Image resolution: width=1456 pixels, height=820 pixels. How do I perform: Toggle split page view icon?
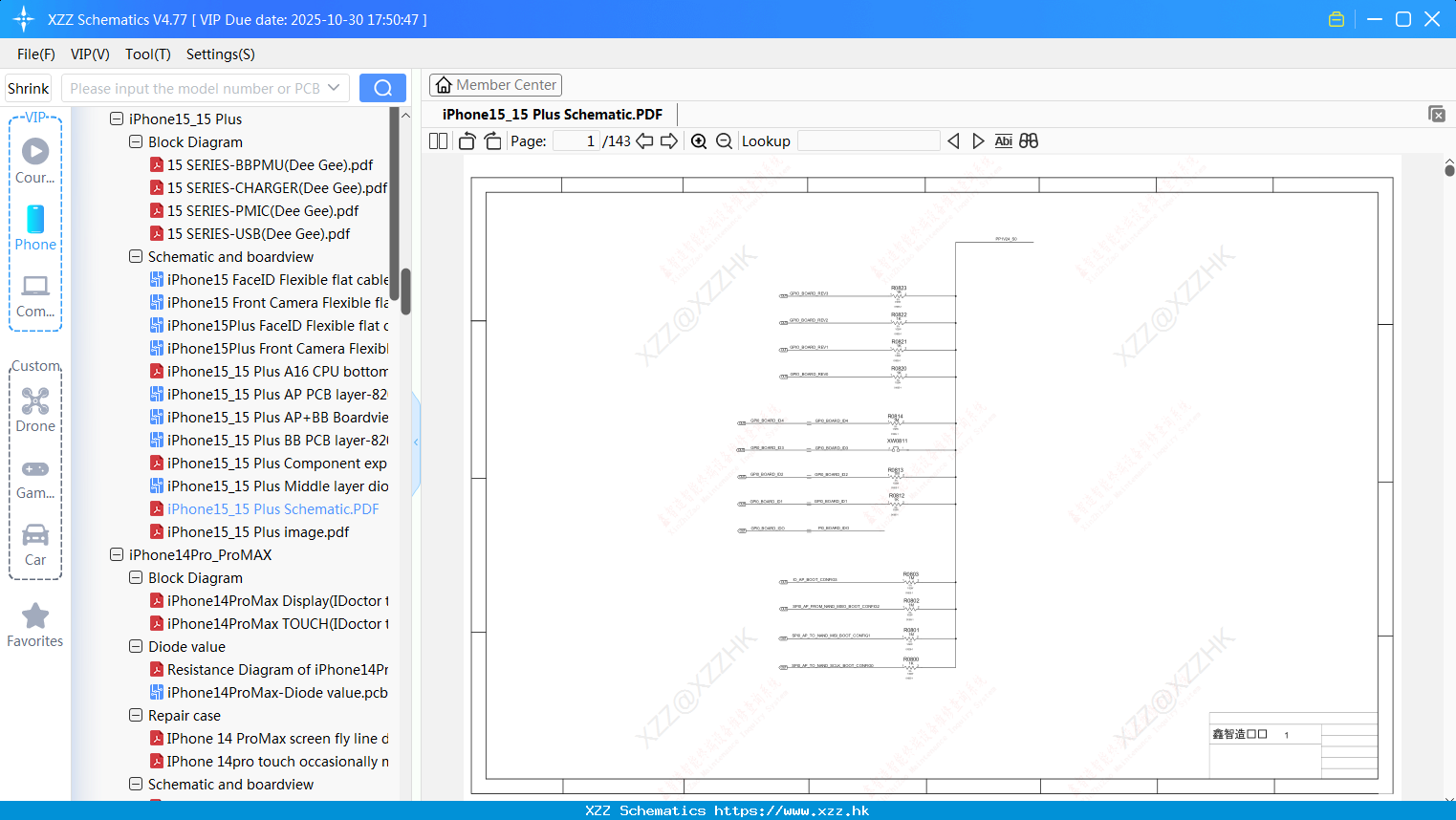tap(439, 140)
